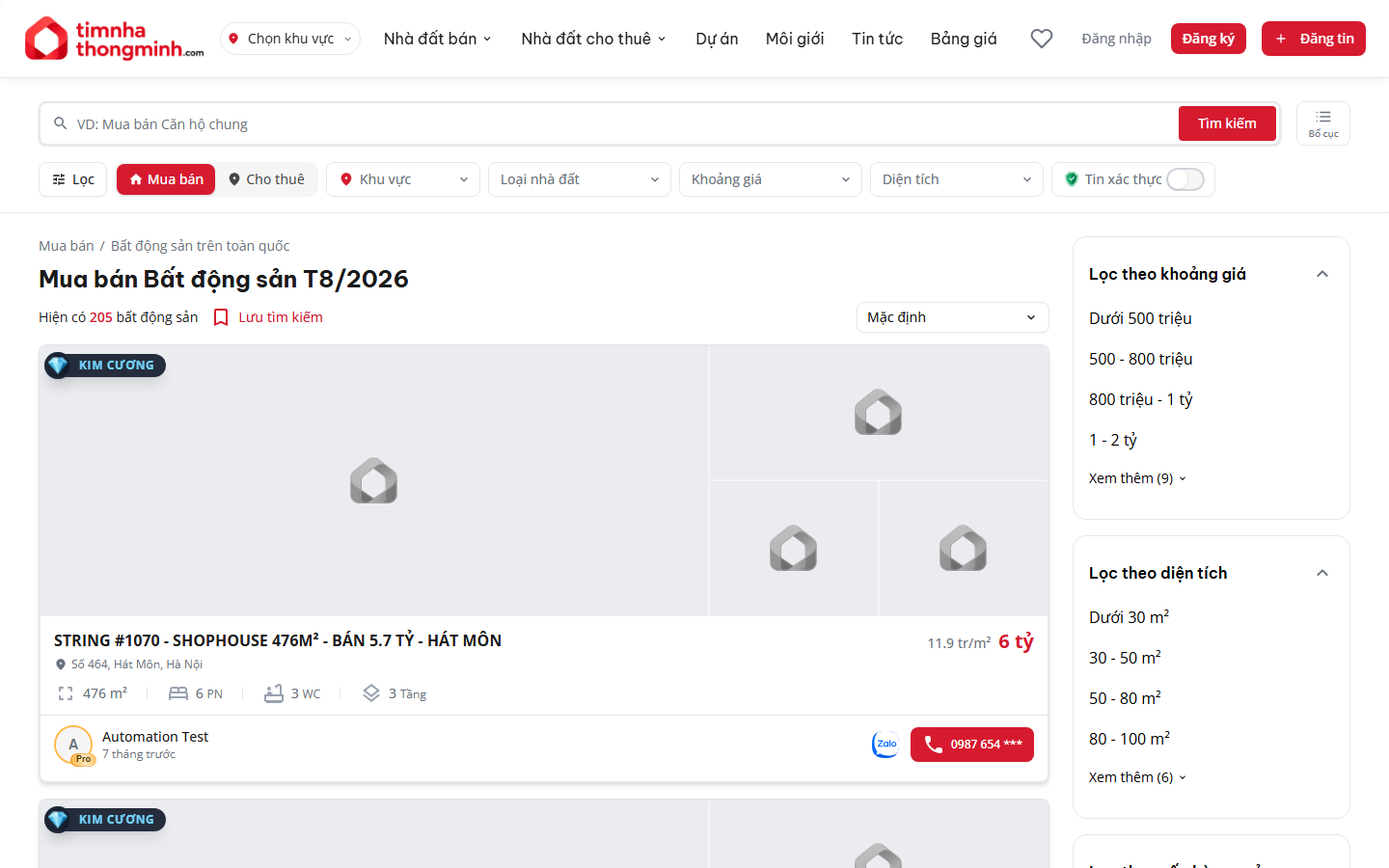Open the timnhathongminh.com logo homepage
Screen dimensions: 1389x868
tap(114, 39)
